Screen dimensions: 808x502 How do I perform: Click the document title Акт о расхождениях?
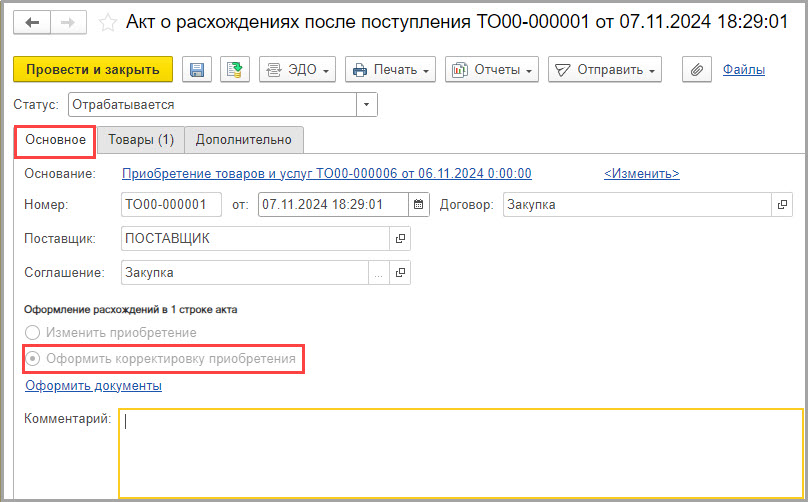tap(457, 22)
